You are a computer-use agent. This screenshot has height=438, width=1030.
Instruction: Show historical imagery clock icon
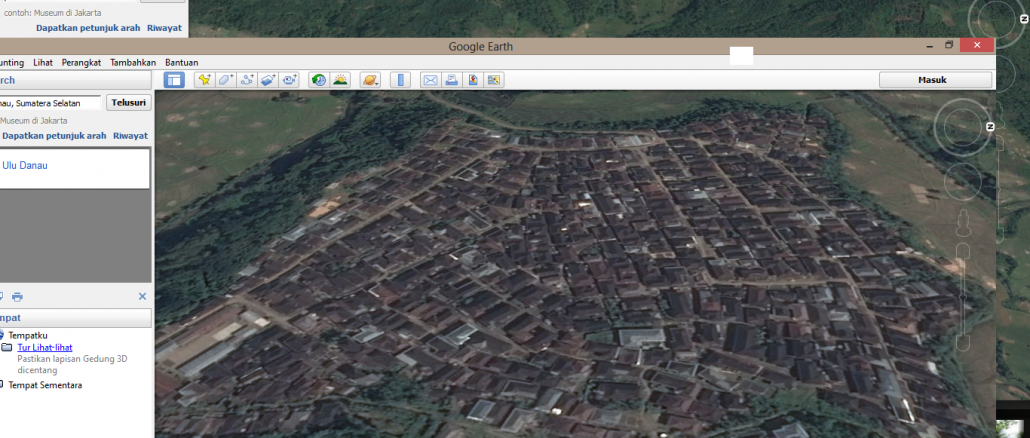[x=318, y=80]
